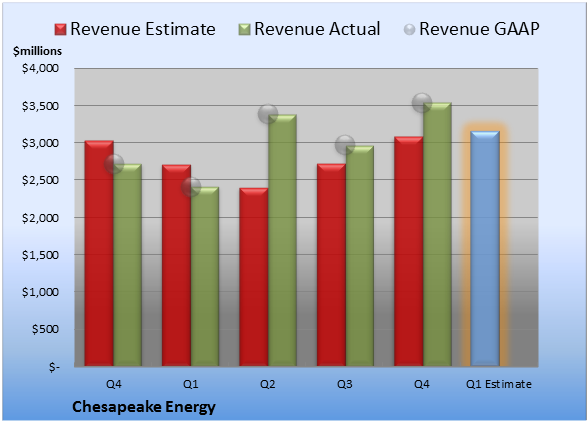Click the 'Q3' x-axis label

click(345, 384)
